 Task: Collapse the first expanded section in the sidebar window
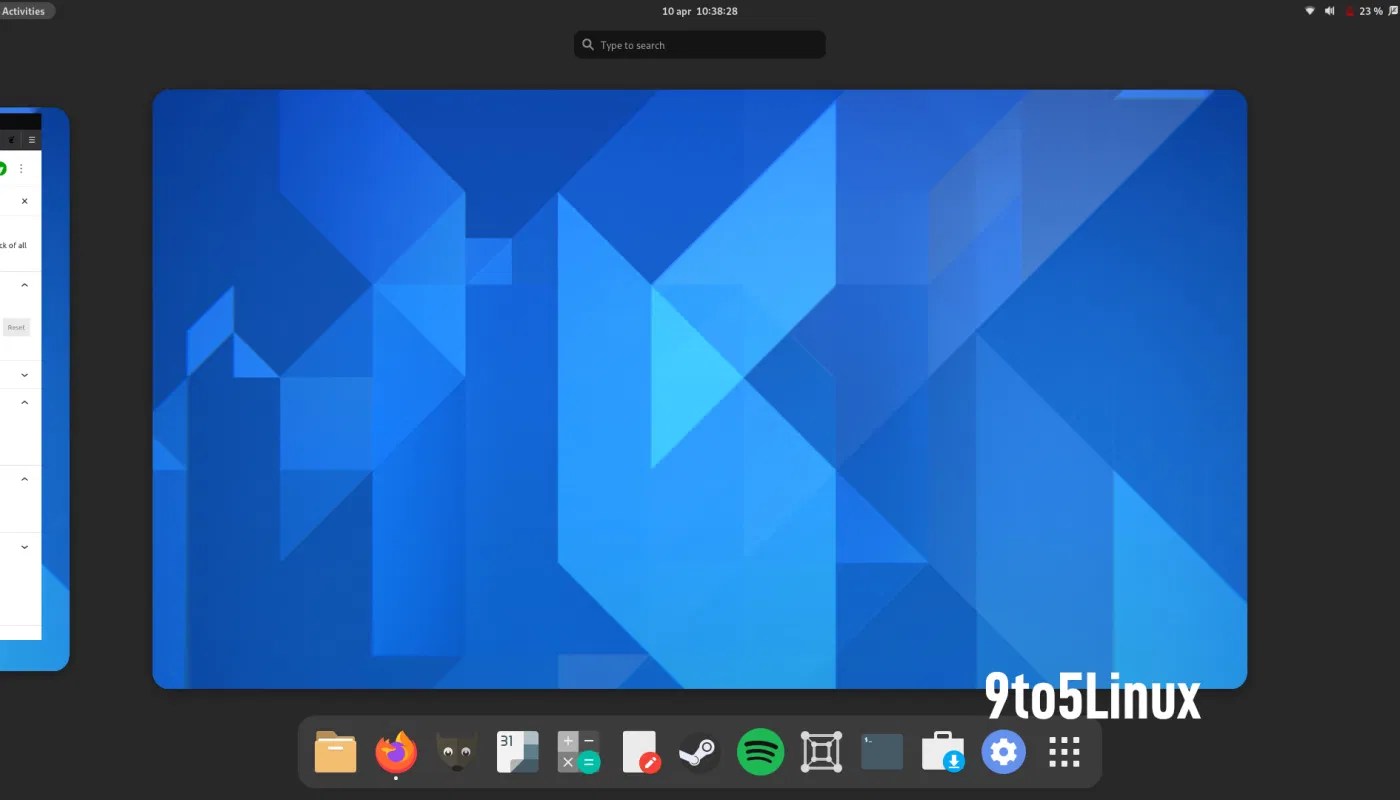[x=23, y=284]
